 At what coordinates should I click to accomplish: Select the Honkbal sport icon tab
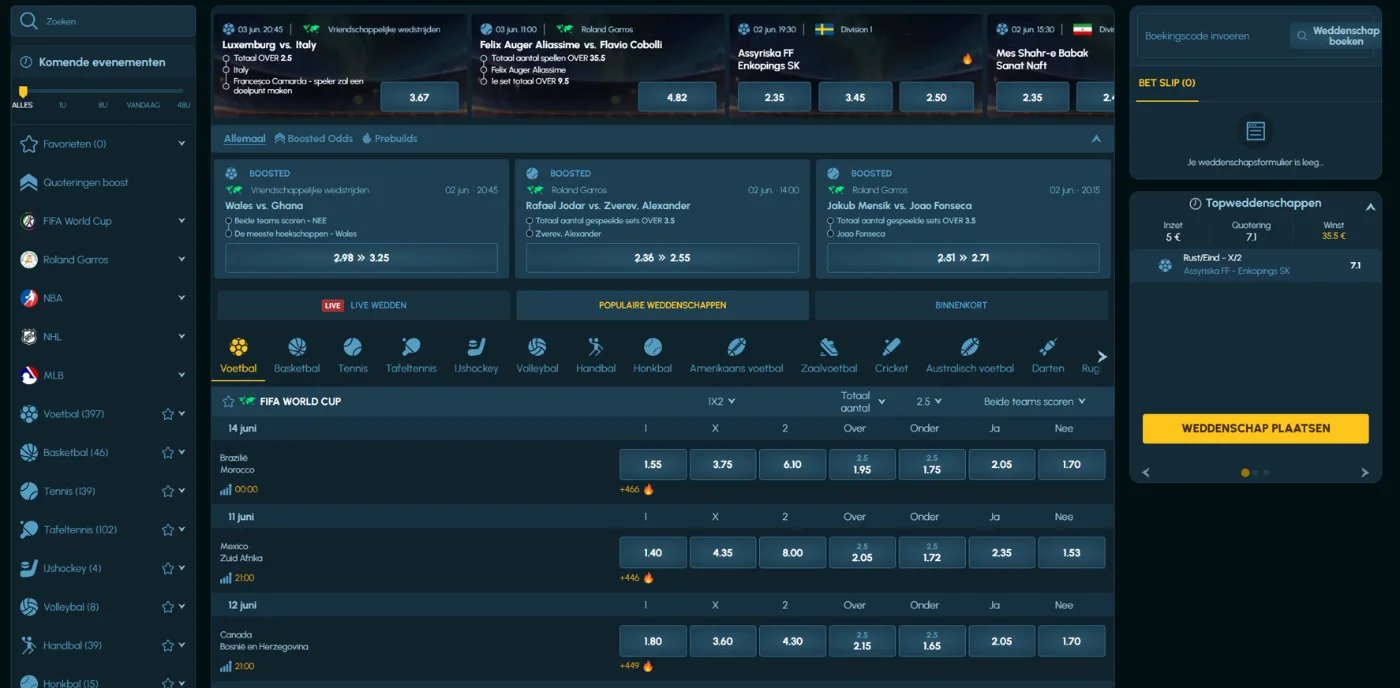click(652, 356)
